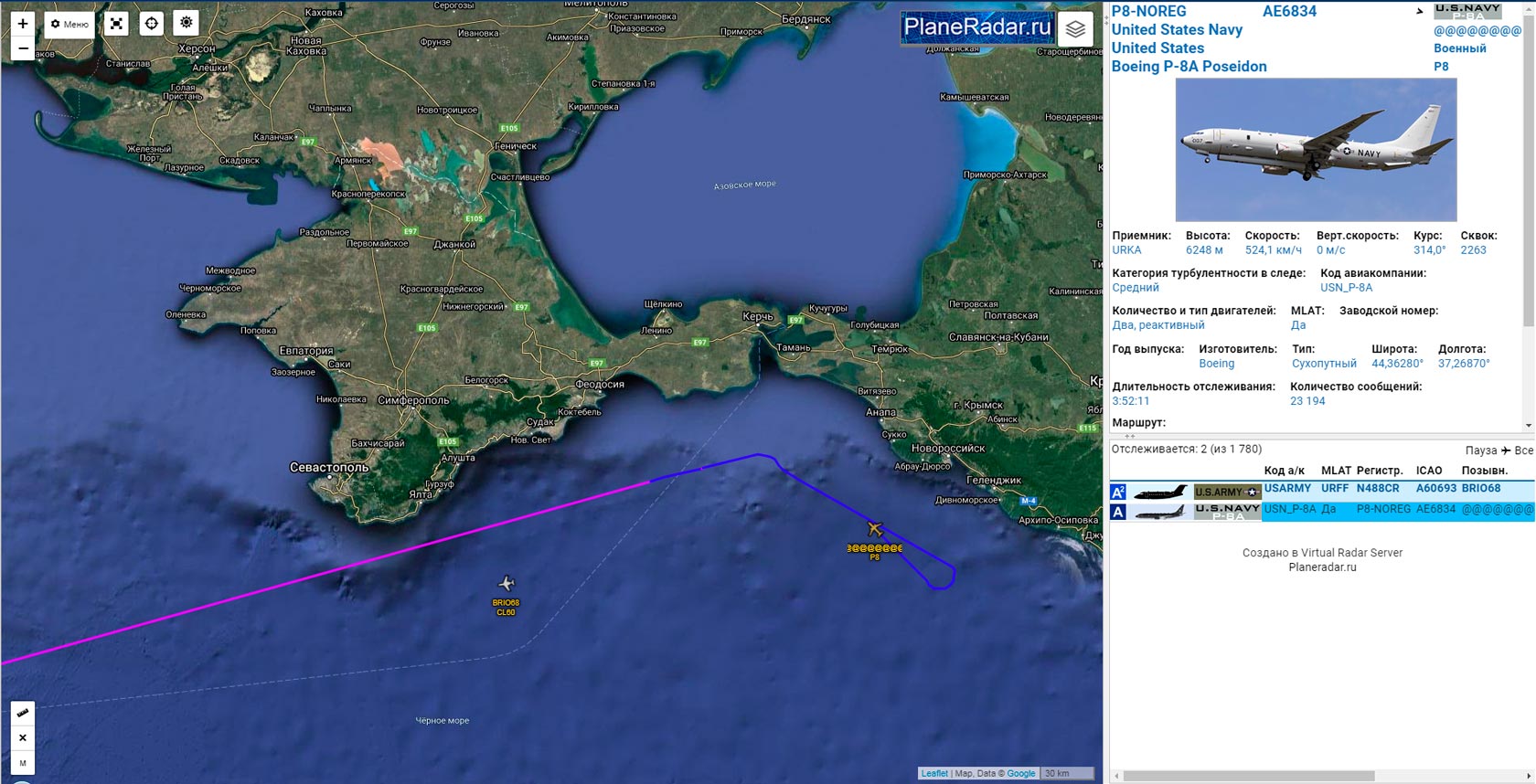Toggle fullscreen map view icon
This screenshot has width=1536, height=784.
pyautogui.click(x=117, y=24)
